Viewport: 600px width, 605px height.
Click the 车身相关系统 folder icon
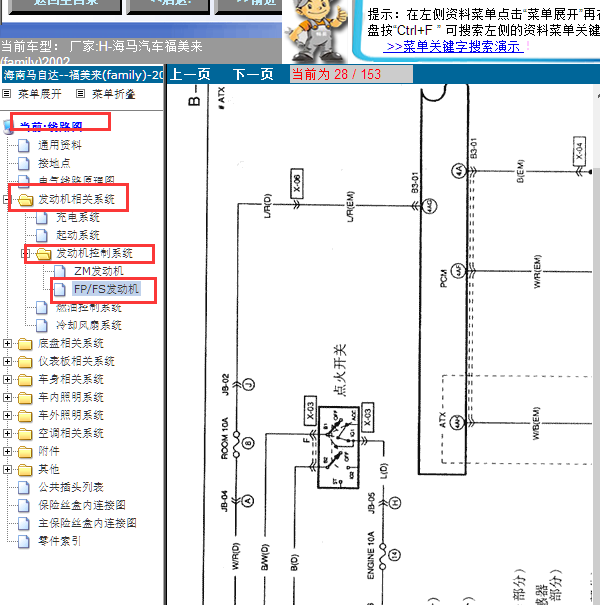point(25,380)
